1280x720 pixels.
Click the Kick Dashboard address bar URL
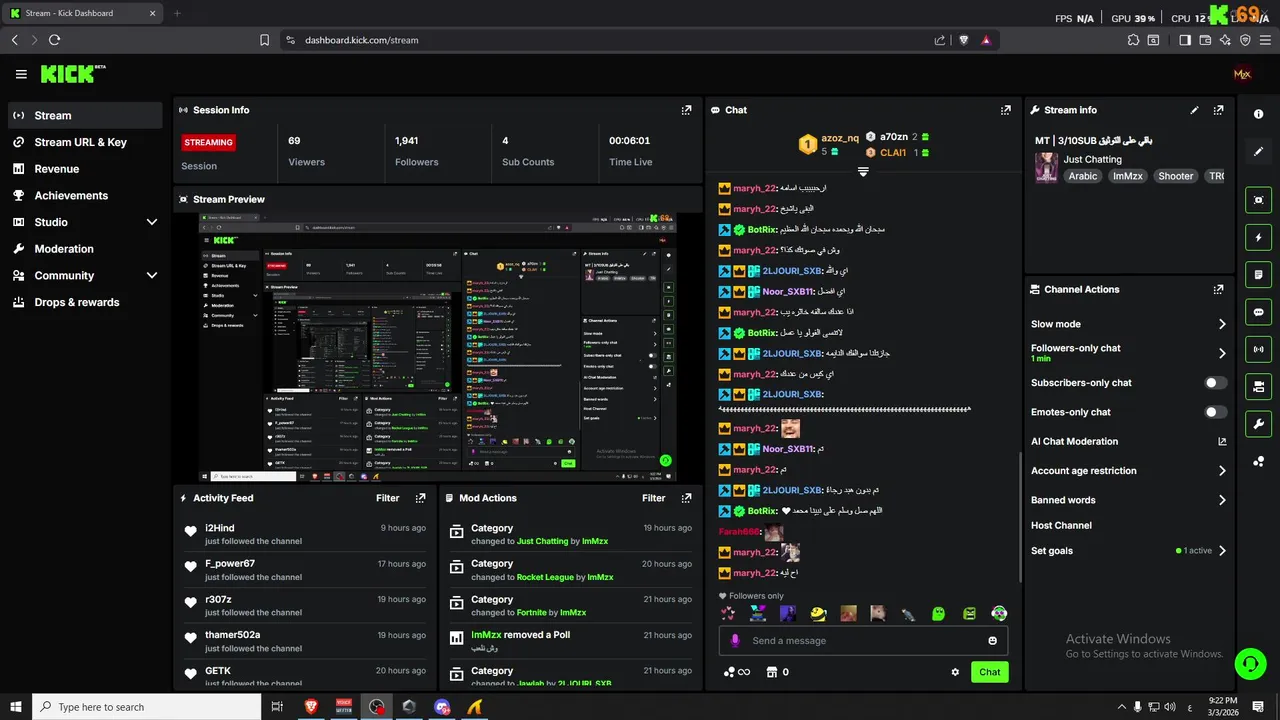click(362, 40)
